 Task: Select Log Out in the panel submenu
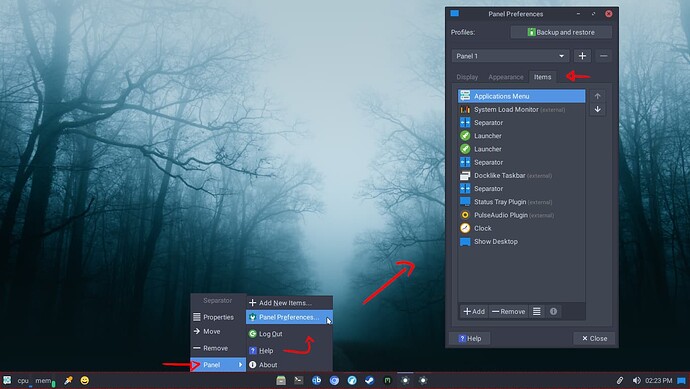[x=289, y=334]
